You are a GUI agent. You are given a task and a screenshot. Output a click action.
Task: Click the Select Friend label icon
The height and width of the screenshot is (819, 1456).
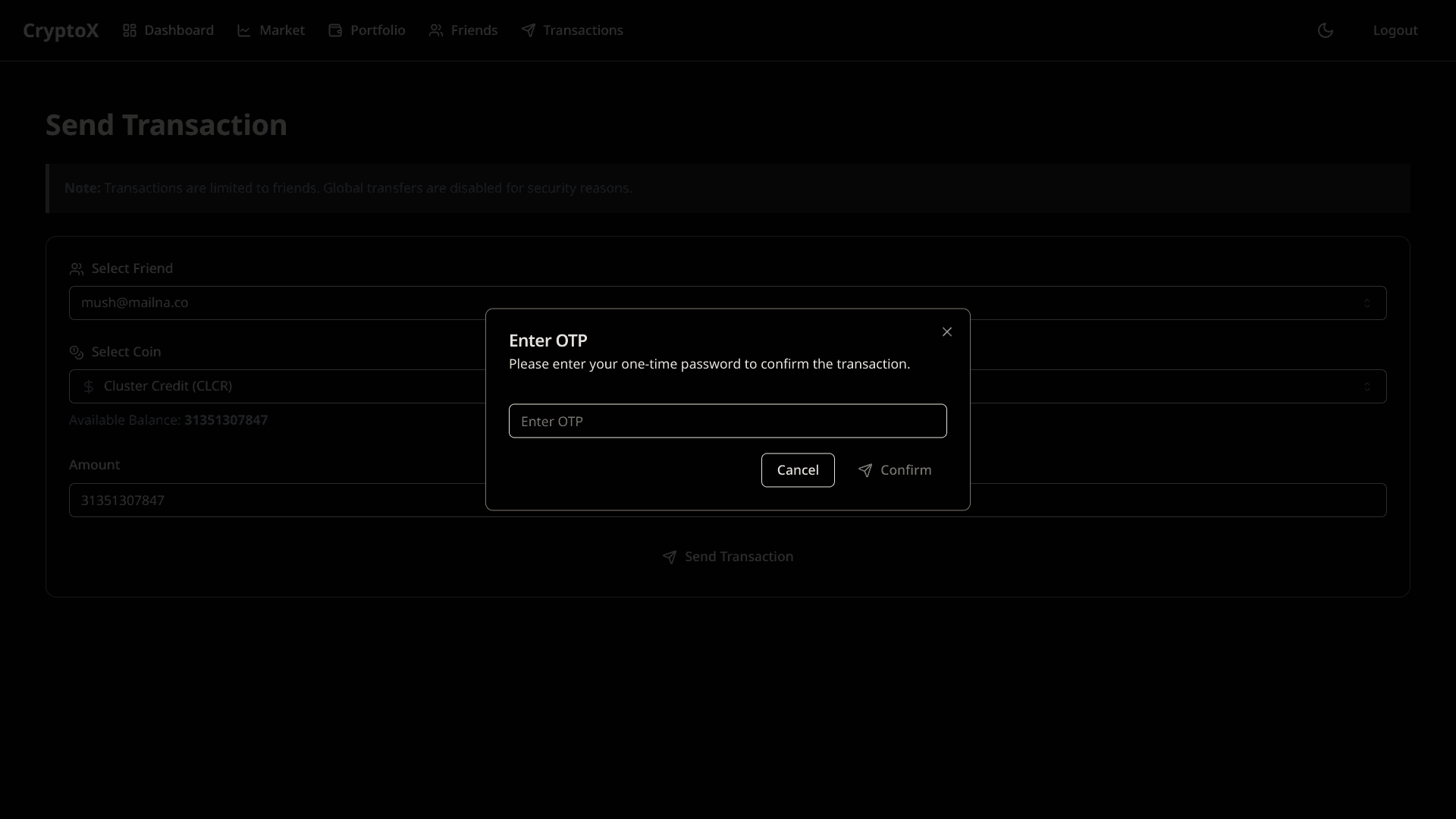pos(77,269)
